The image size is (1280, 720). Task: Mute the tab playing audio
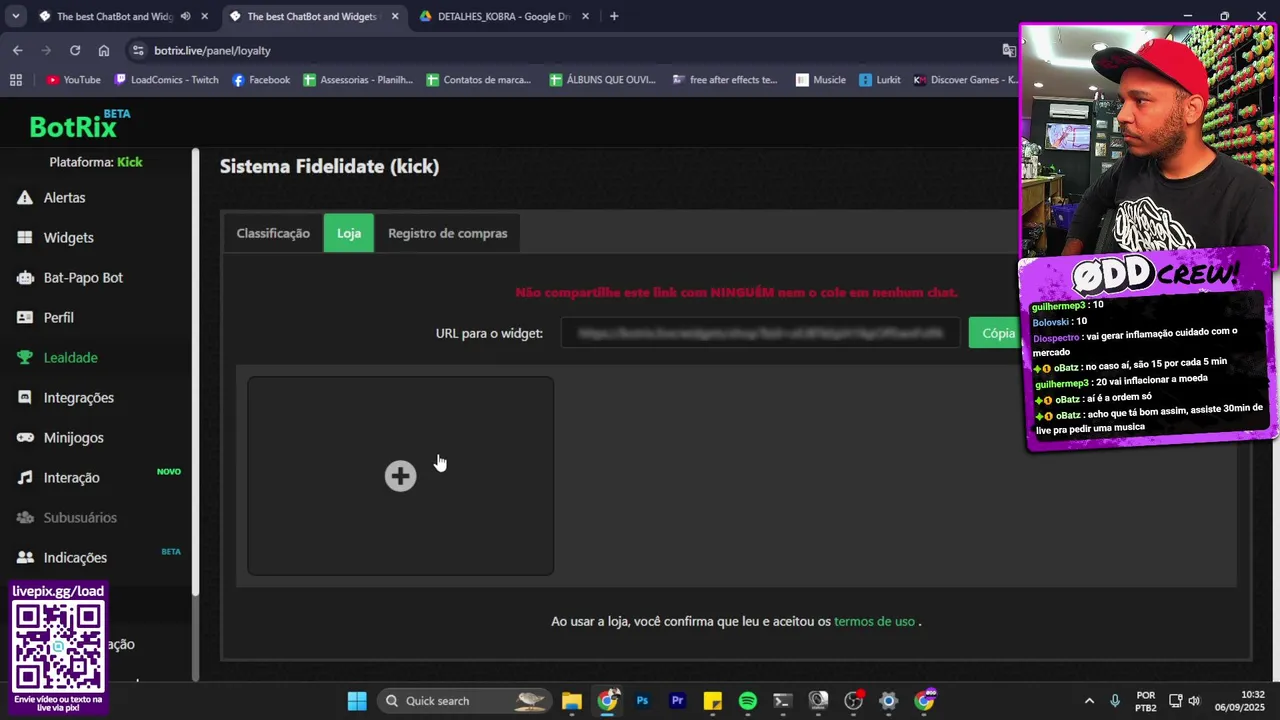point(185,16)
